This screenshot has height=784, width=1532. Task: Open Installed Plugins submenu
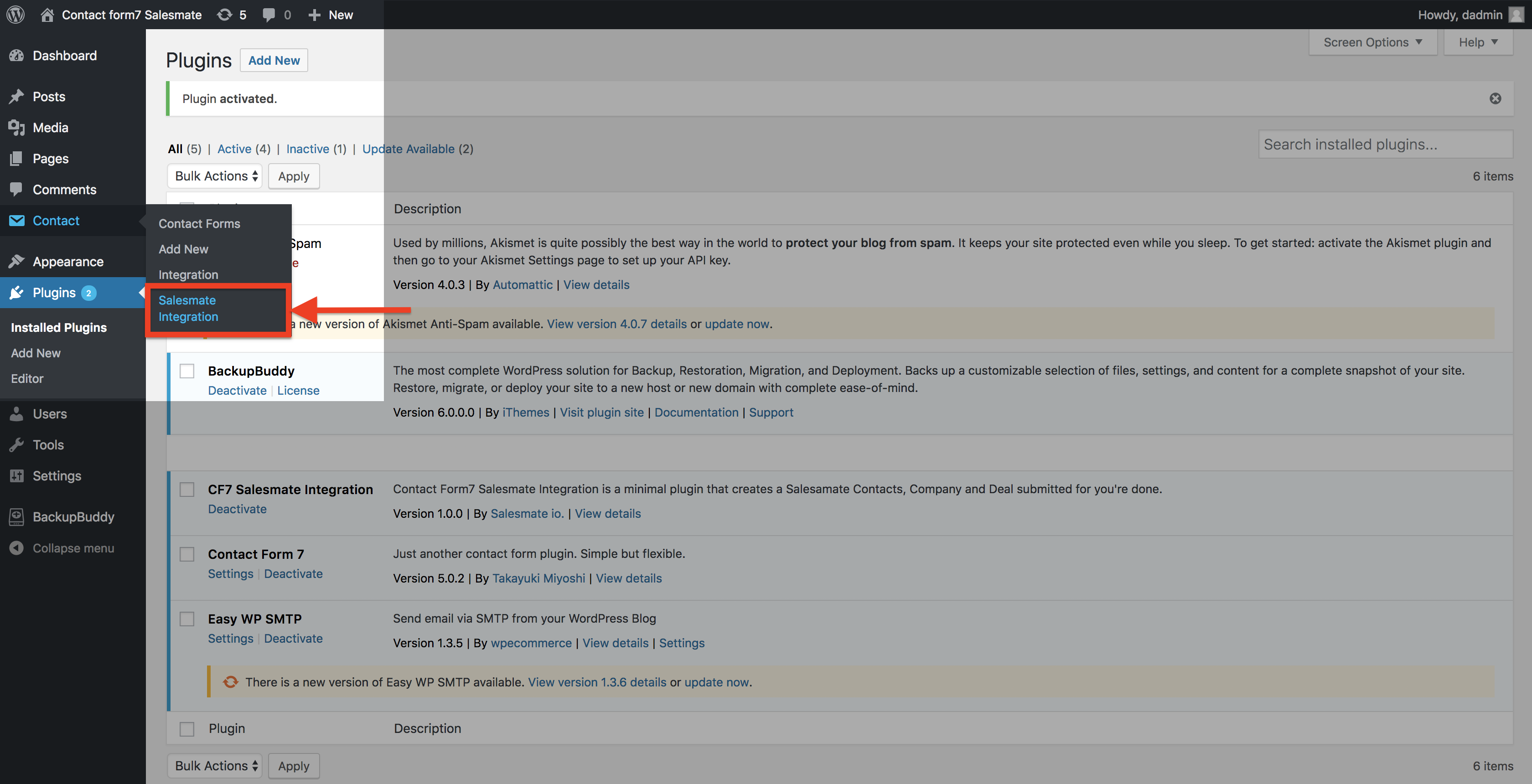point(58,328)
